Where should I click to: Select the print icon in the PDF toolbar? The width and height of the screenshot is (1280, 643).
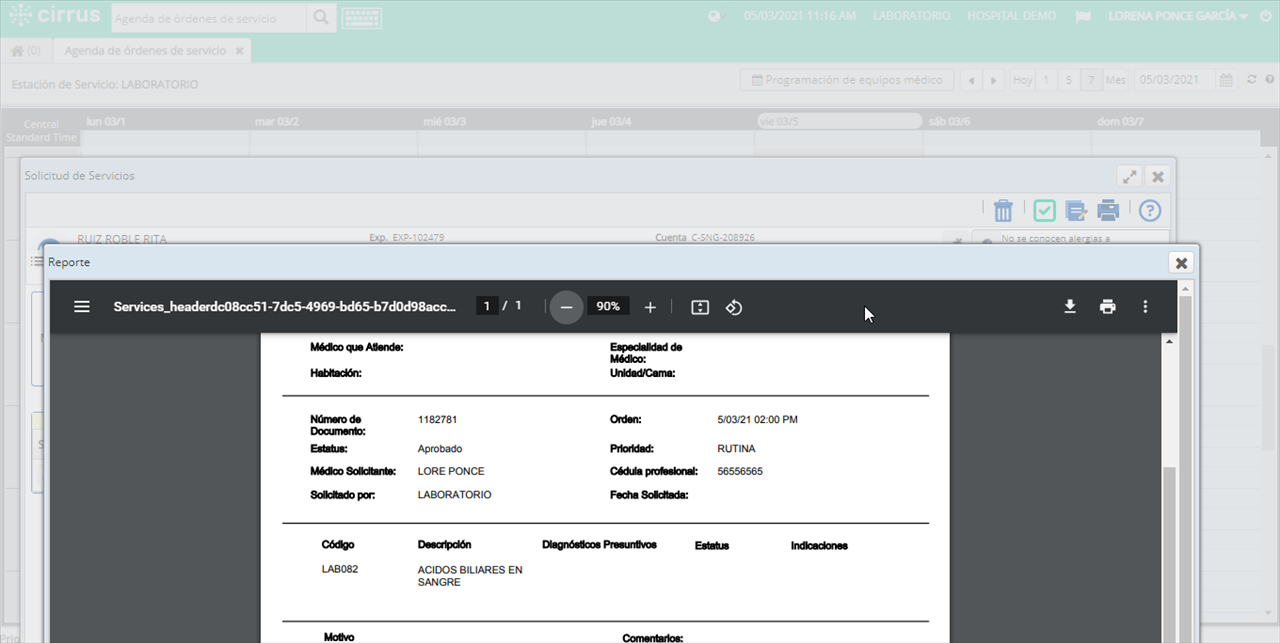(x=1107, y=307)
